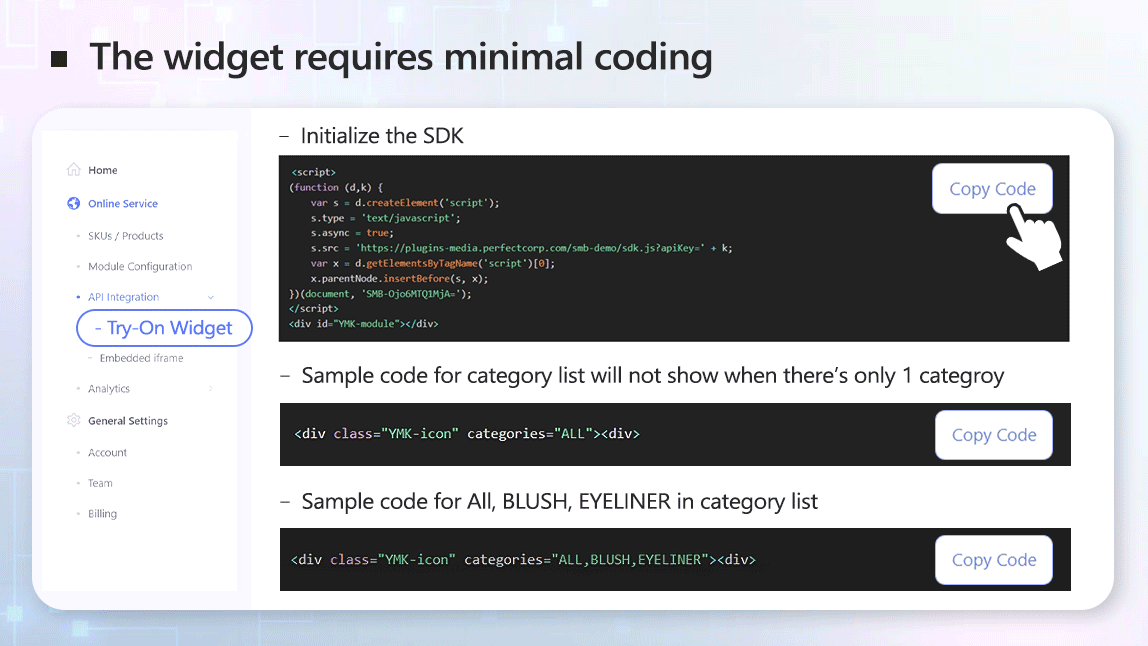Click the Online Service label
1148x646 pixels.
coord(123,204)
